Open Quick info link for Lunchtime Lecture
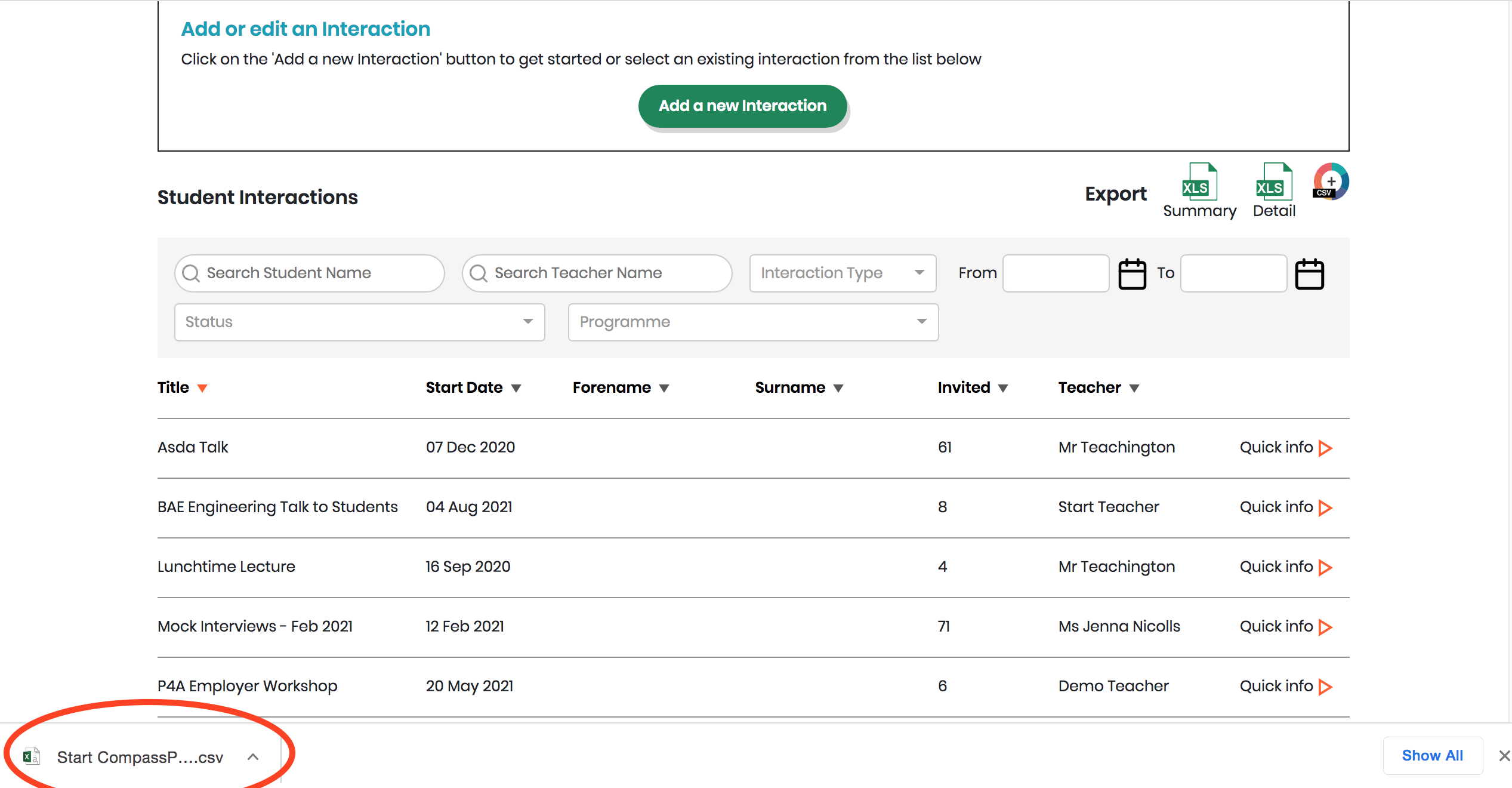 pyautogui.click(x=1276, y=567)
